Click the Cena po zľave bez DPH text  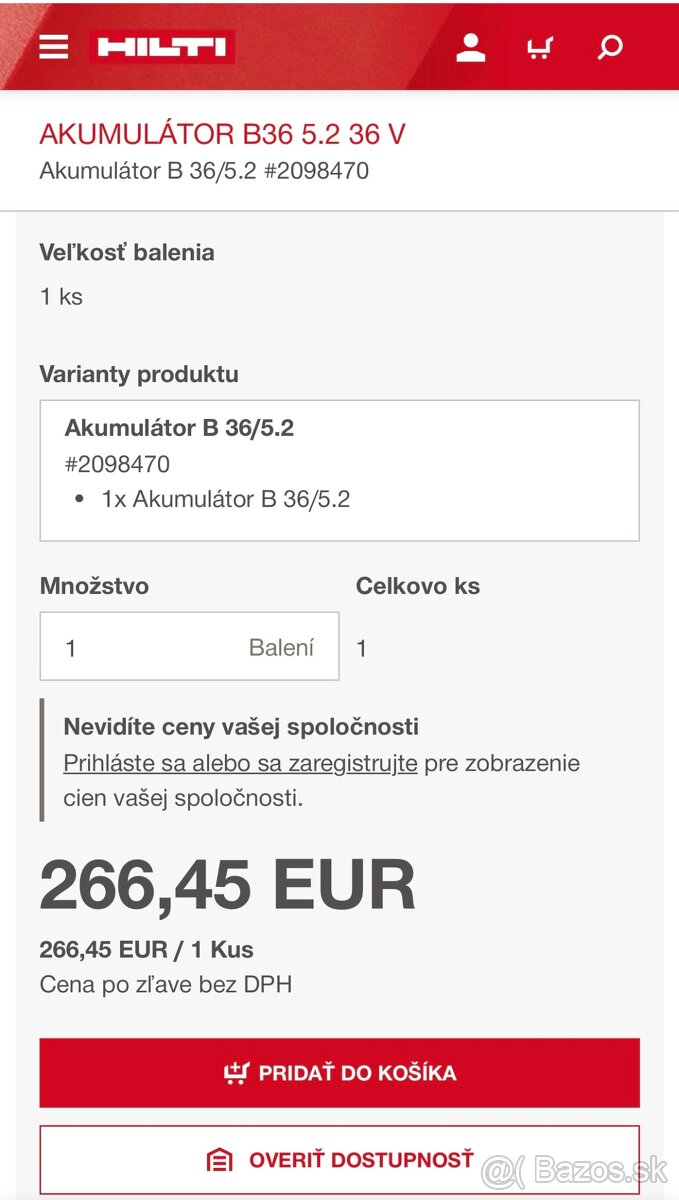[x=166, y=984]
